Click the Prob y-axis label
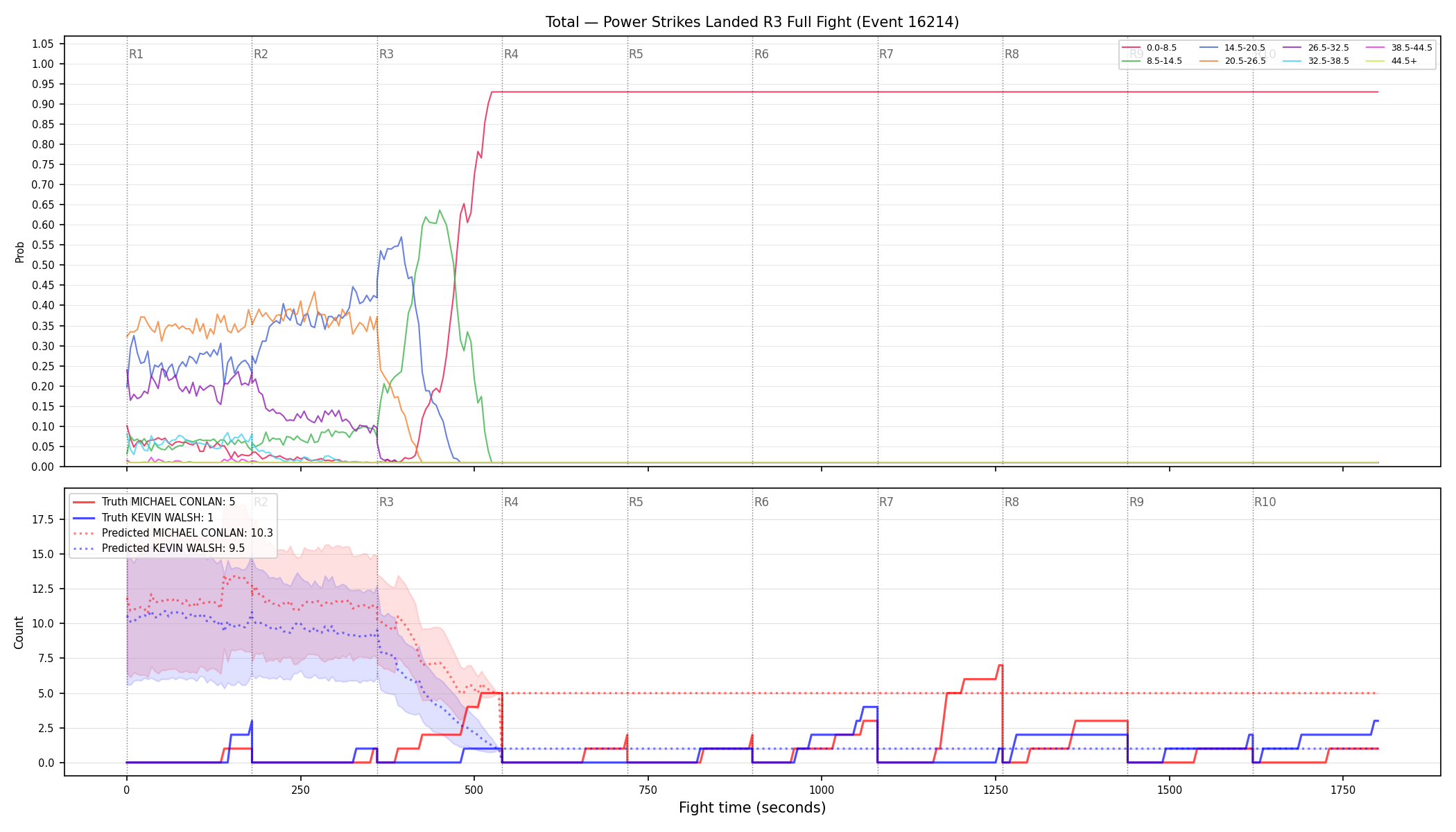This screenshot has height=832, width=1456. point(20,252)
